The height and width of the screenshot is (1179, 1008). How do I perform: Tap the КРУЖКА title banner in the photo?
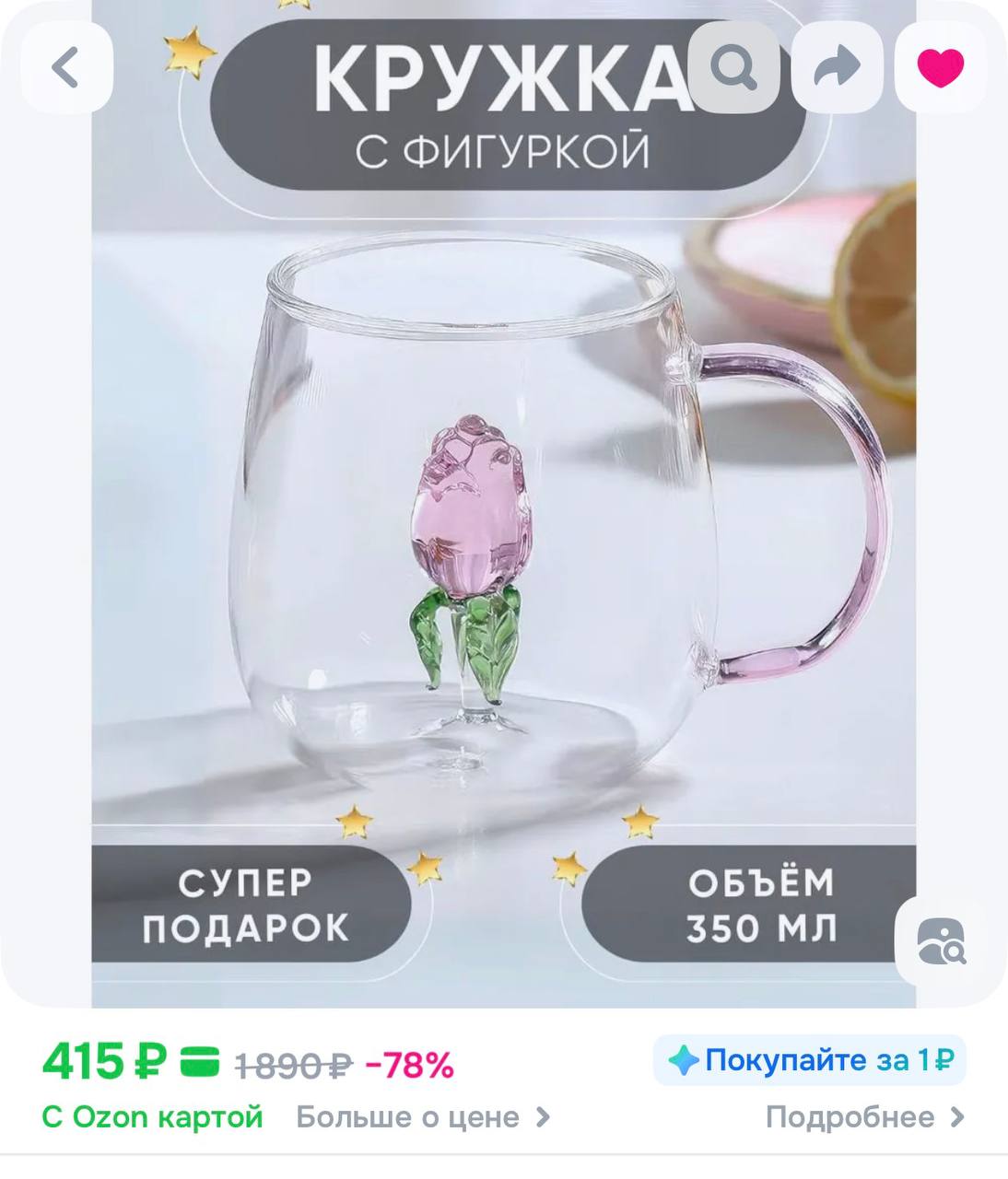pyautogui.click(x=504, y=104)
